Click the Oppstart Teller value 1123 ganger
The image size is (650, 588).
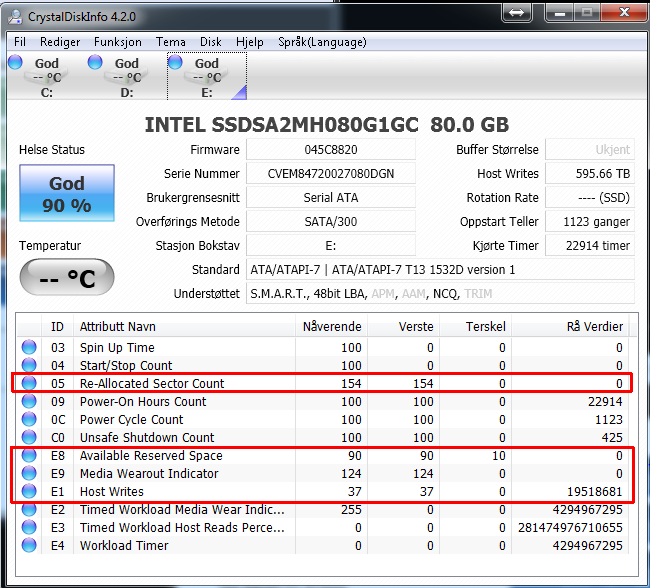(x=590, y=221)
